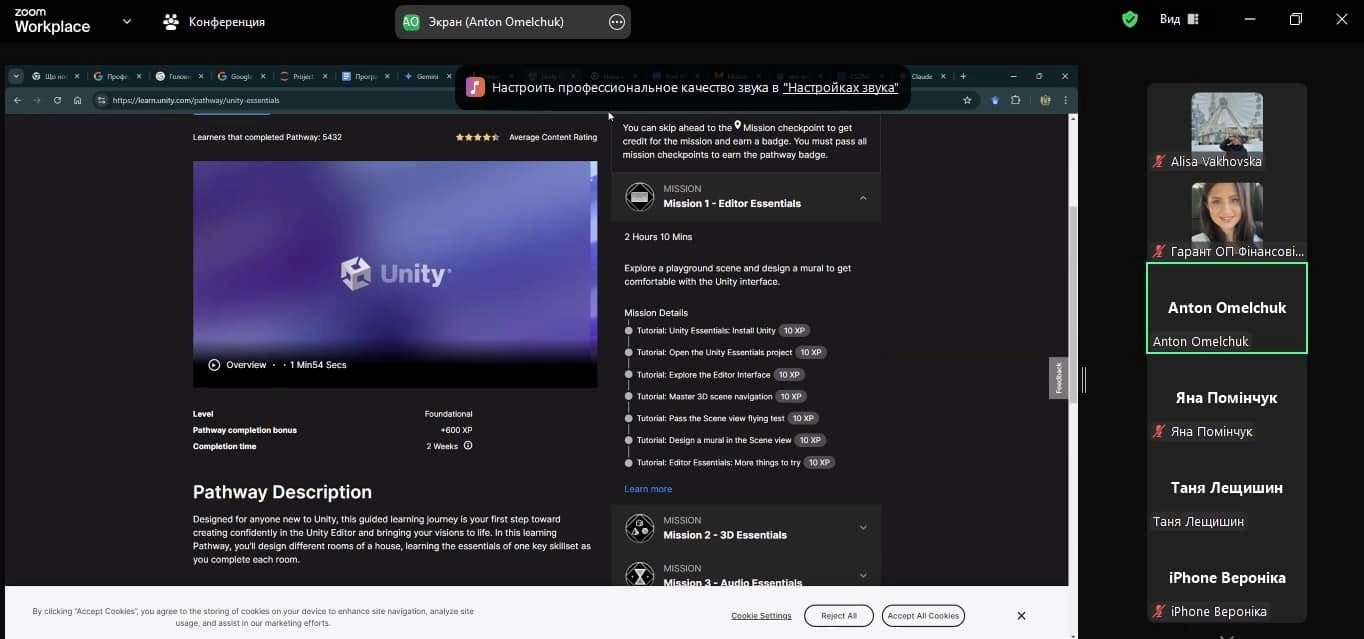Open the Конференция tab in Zoom
Viewport: 1364px width, 639px height.
pos(214,21)
